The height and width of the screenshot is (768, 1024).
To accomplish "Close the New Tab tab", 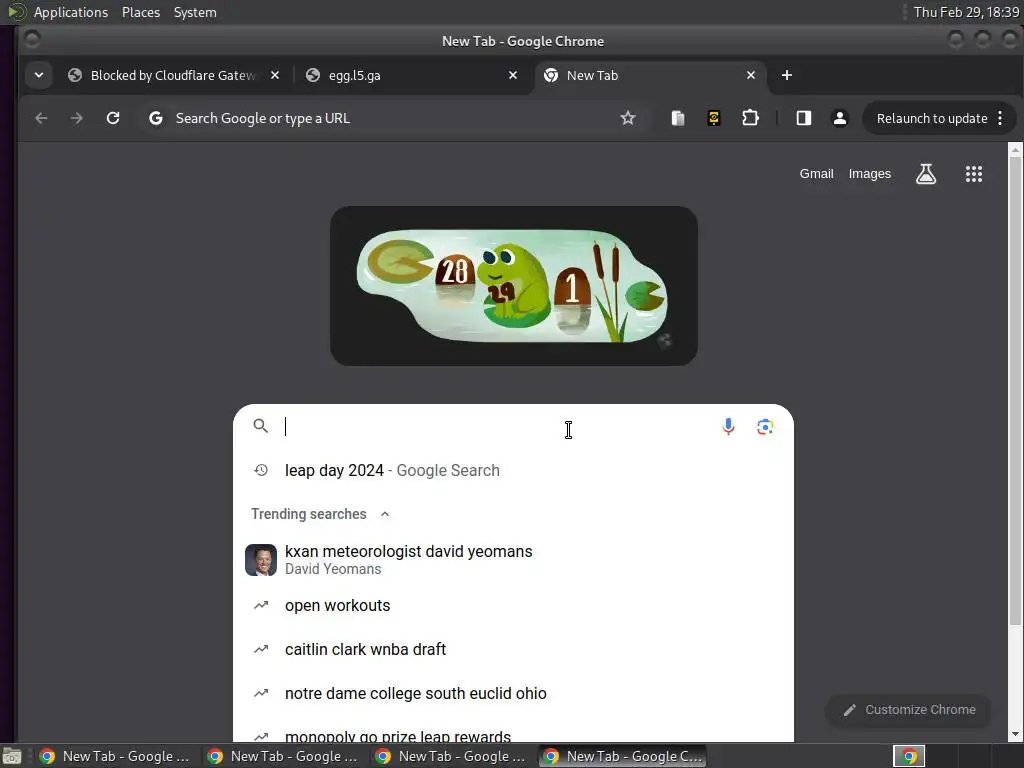I will (x=751, y=75).
